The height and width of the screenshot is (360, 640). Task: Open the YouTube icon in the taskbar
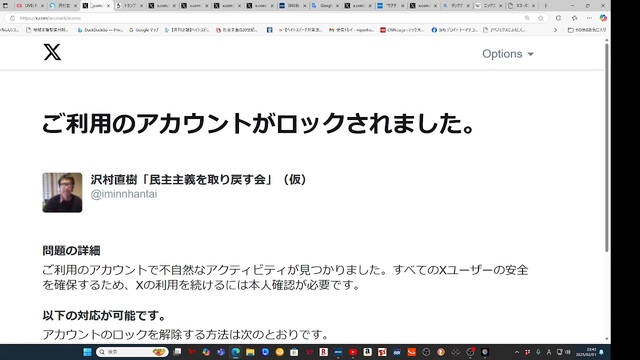353,352
